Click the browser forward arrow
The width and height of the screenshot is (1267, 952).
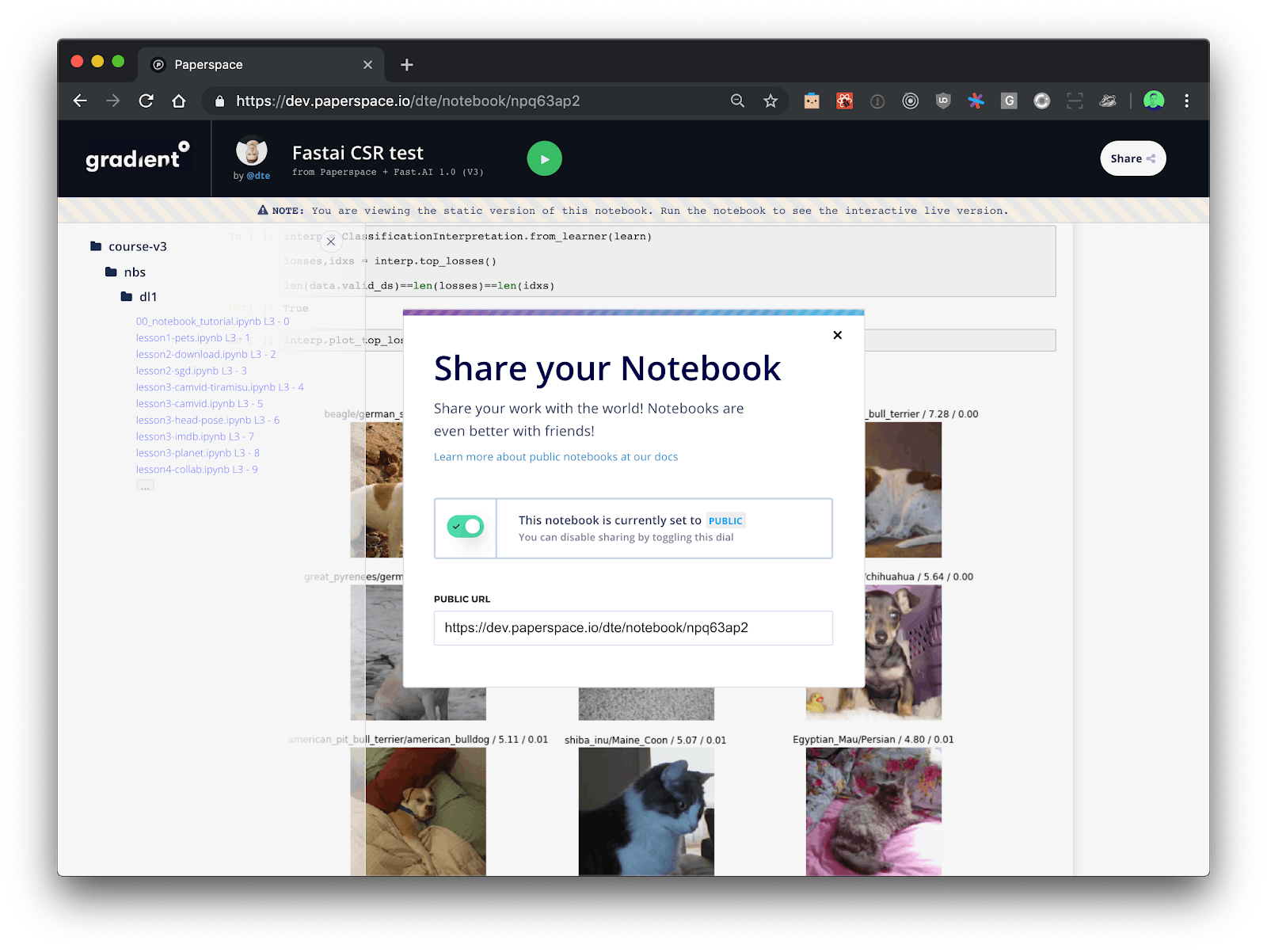(113, 101)
